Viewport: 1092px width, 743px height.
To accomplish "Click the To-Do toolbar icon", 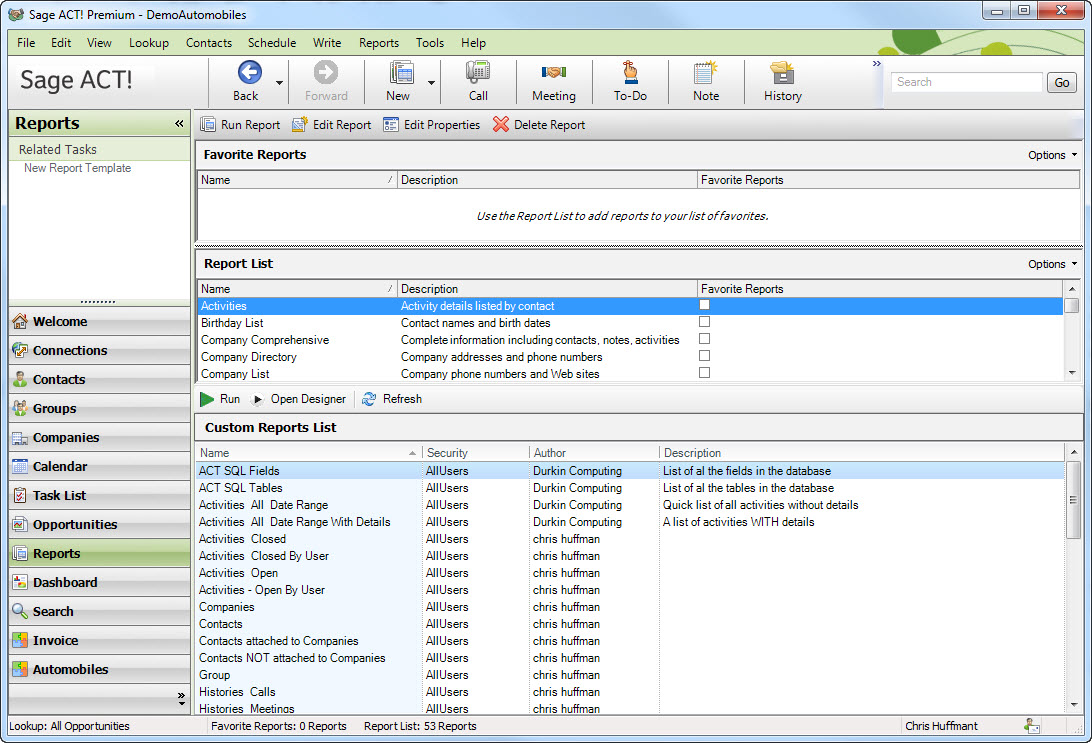I will pyautogui.click(x=630, y=72).
